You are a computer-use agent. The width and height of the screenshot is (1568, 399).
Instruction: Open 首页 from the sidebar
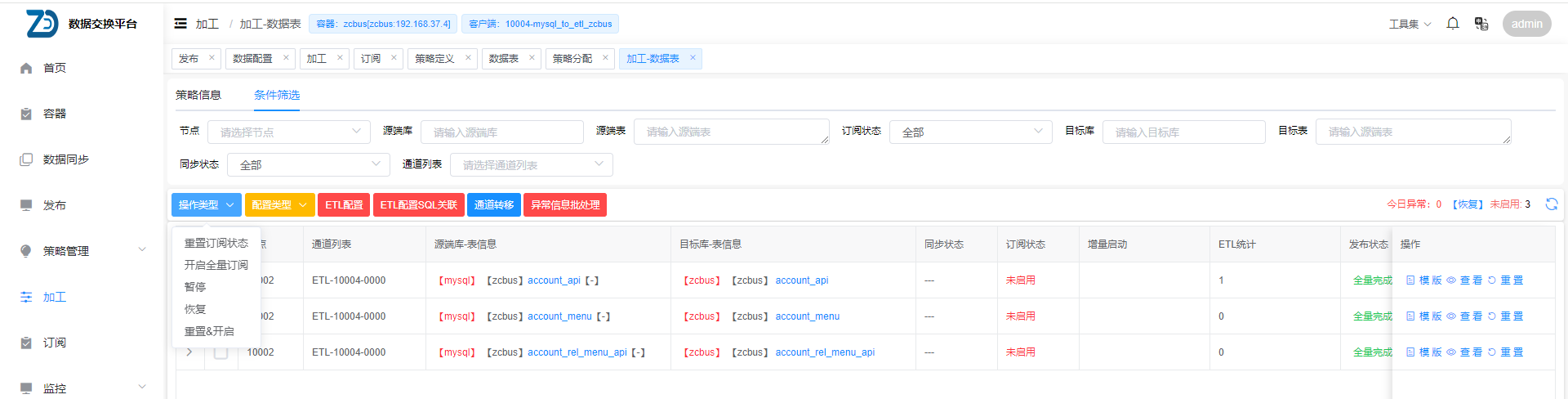54,68
